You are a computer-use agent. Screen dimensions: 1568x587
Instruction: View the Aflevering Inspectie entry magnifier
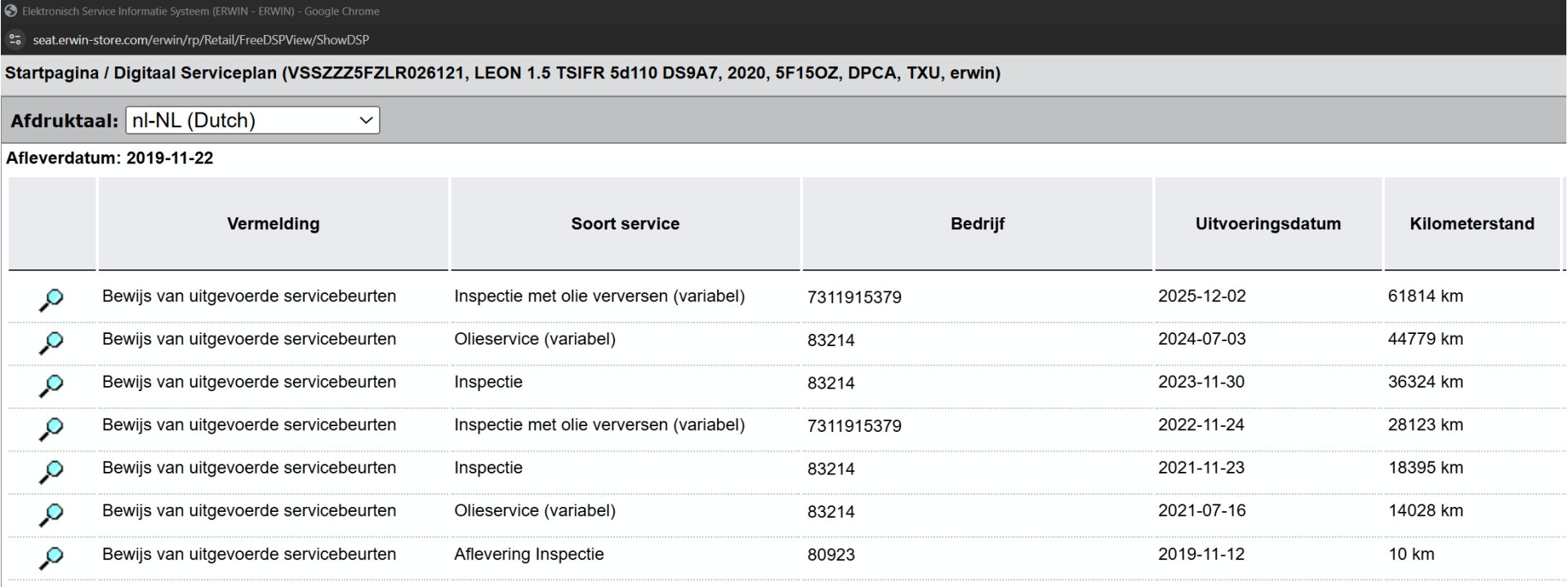click(x=51, y=558)
